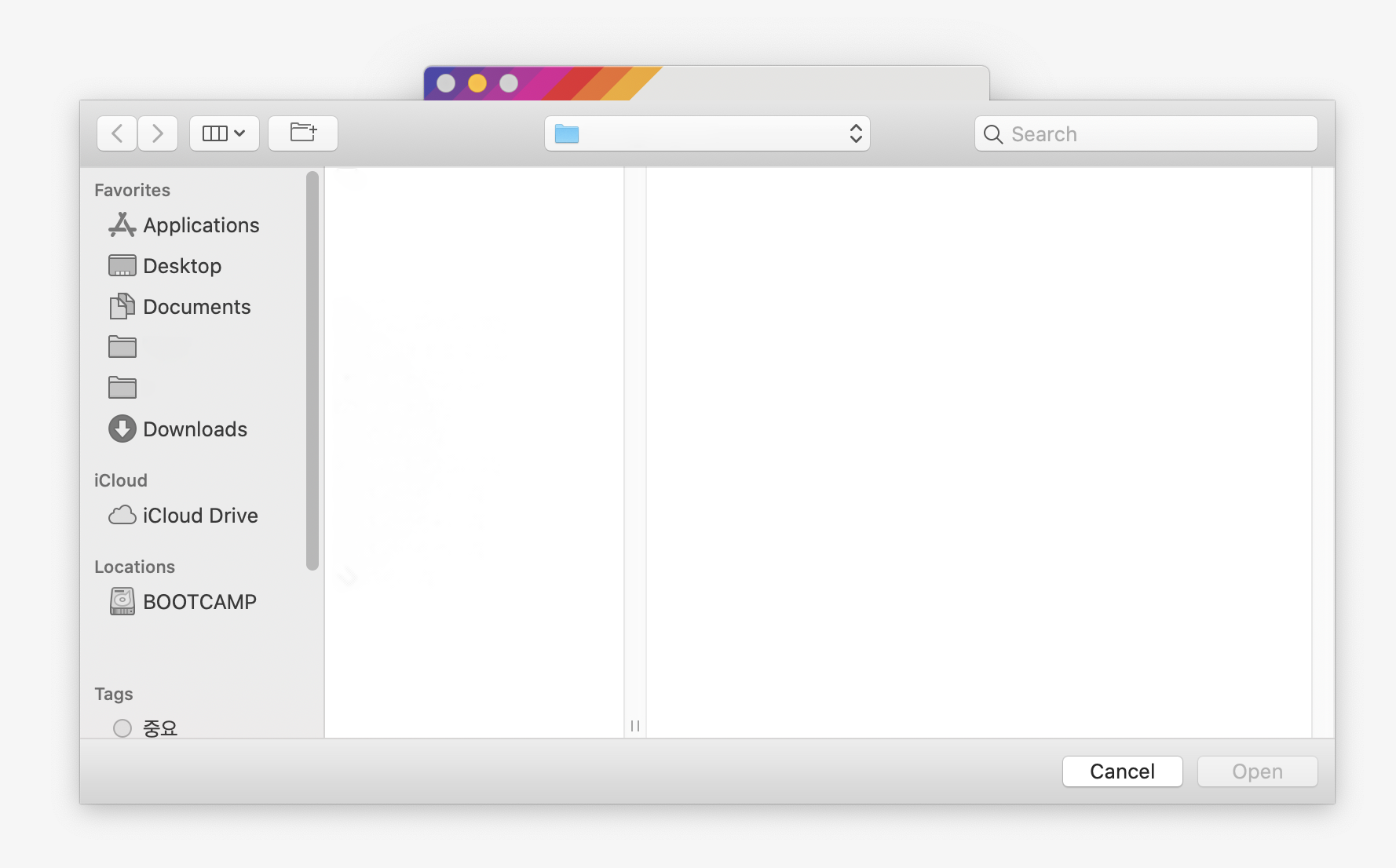Click inside the Search input field

tap(1115, 133)
